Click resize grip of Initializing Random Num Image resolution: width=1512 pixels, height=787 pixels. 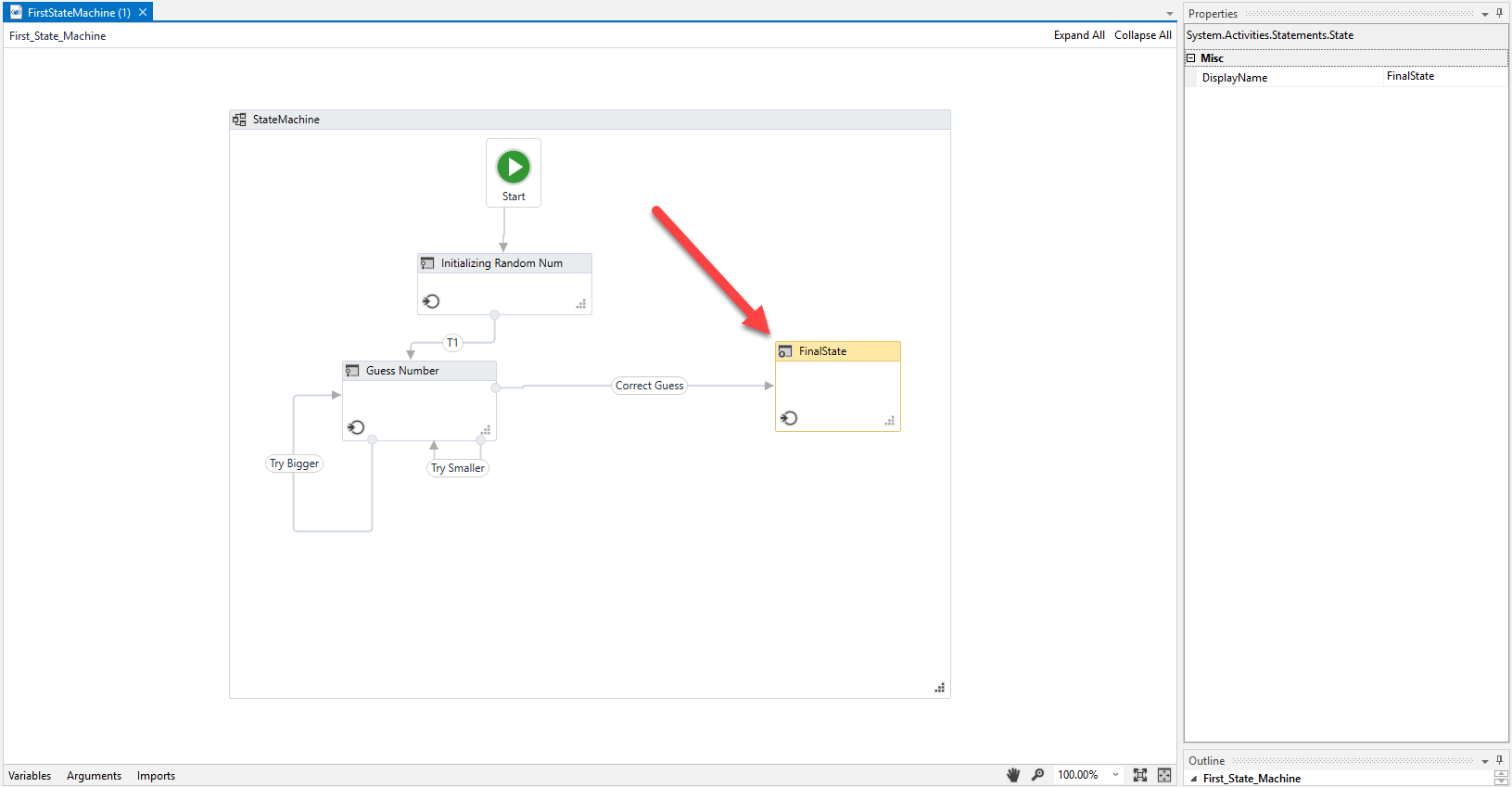581,304
